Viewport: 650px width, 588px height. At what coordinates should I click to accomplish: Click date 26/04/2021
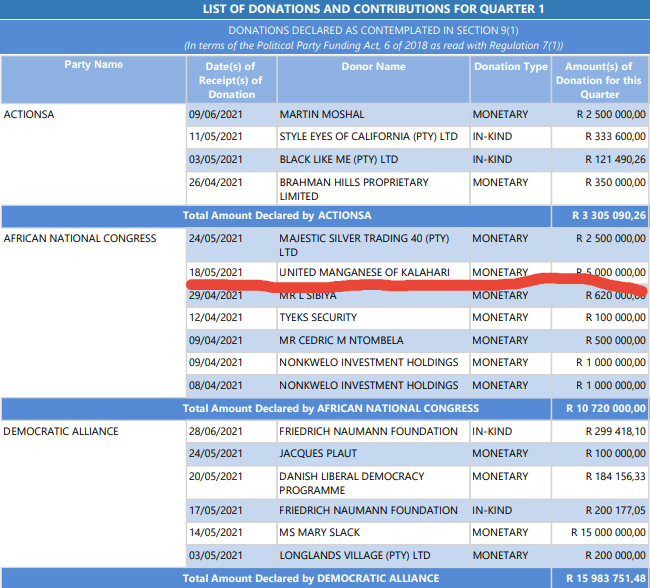[216, 182]
